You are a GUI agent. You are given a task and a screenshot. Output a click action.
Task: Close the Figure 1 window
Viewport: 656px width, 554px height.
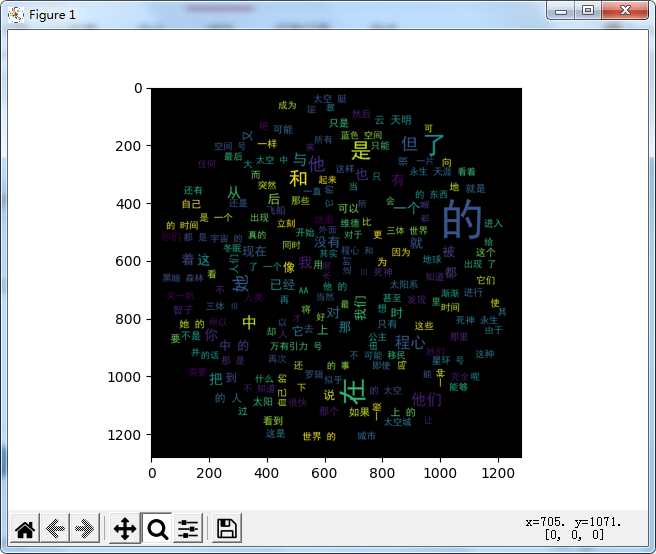point(625,10)
